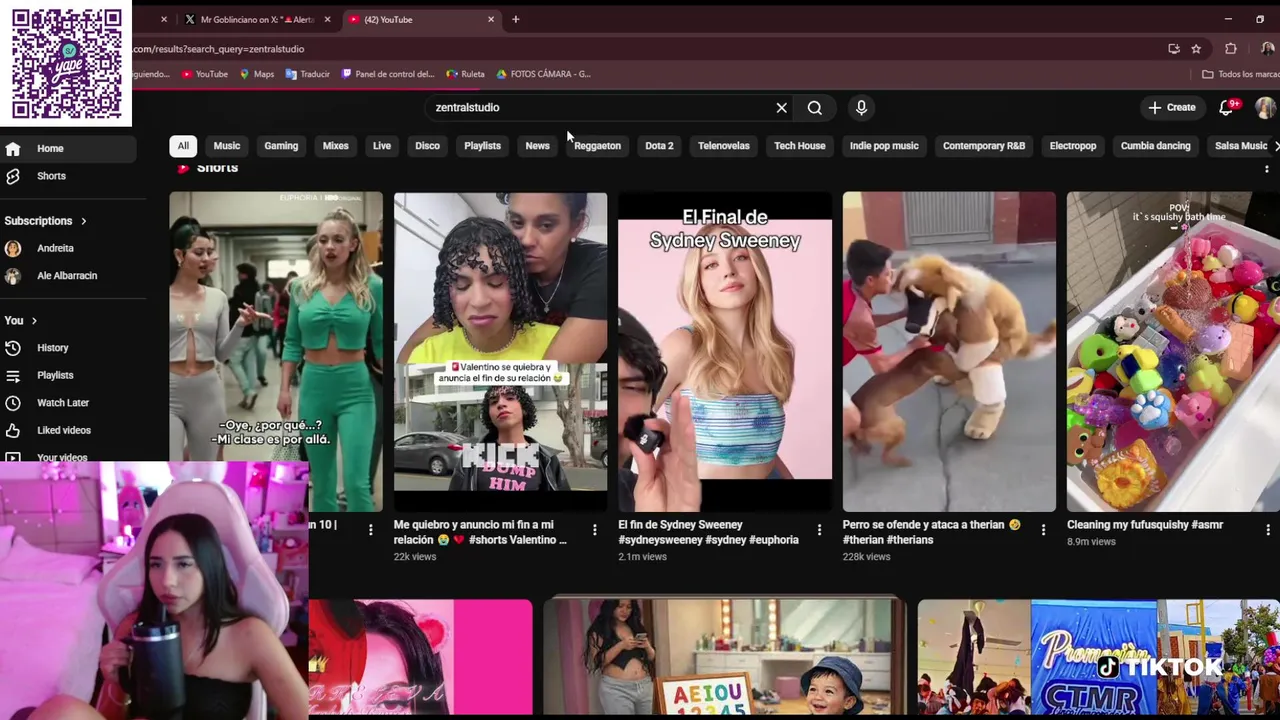Select the News filter chip
The width and height of the screenshot is (1280, 720).
point(537,146)
